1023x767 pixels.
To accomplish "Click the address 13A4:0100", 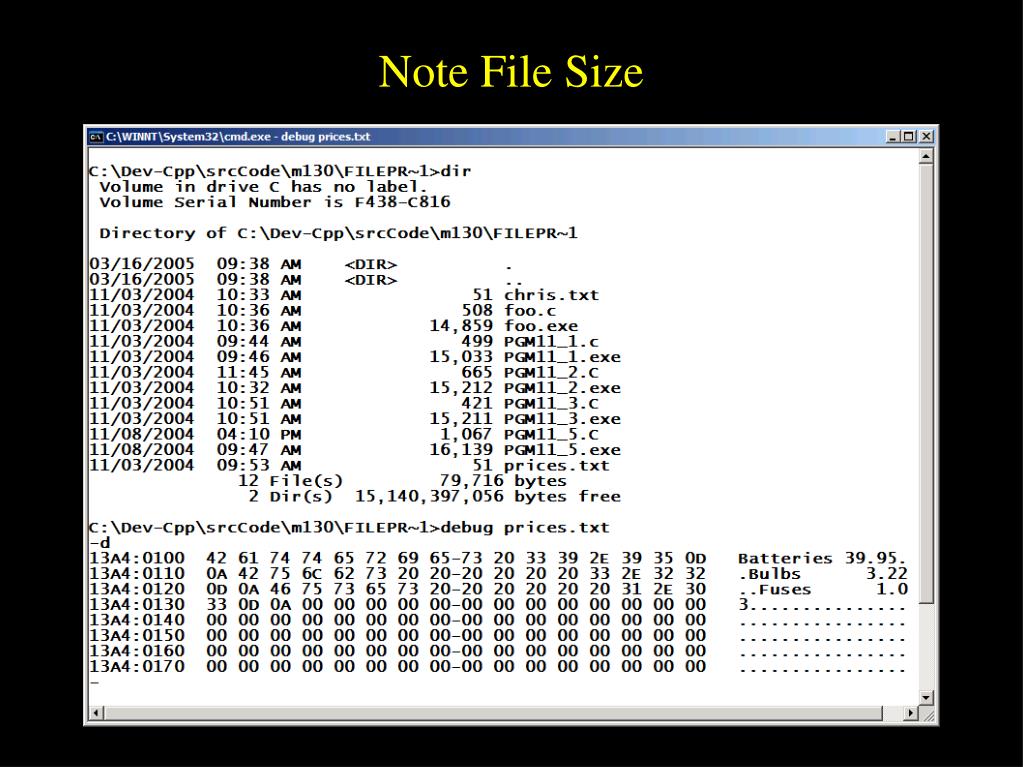I will (x=137, y=559).
